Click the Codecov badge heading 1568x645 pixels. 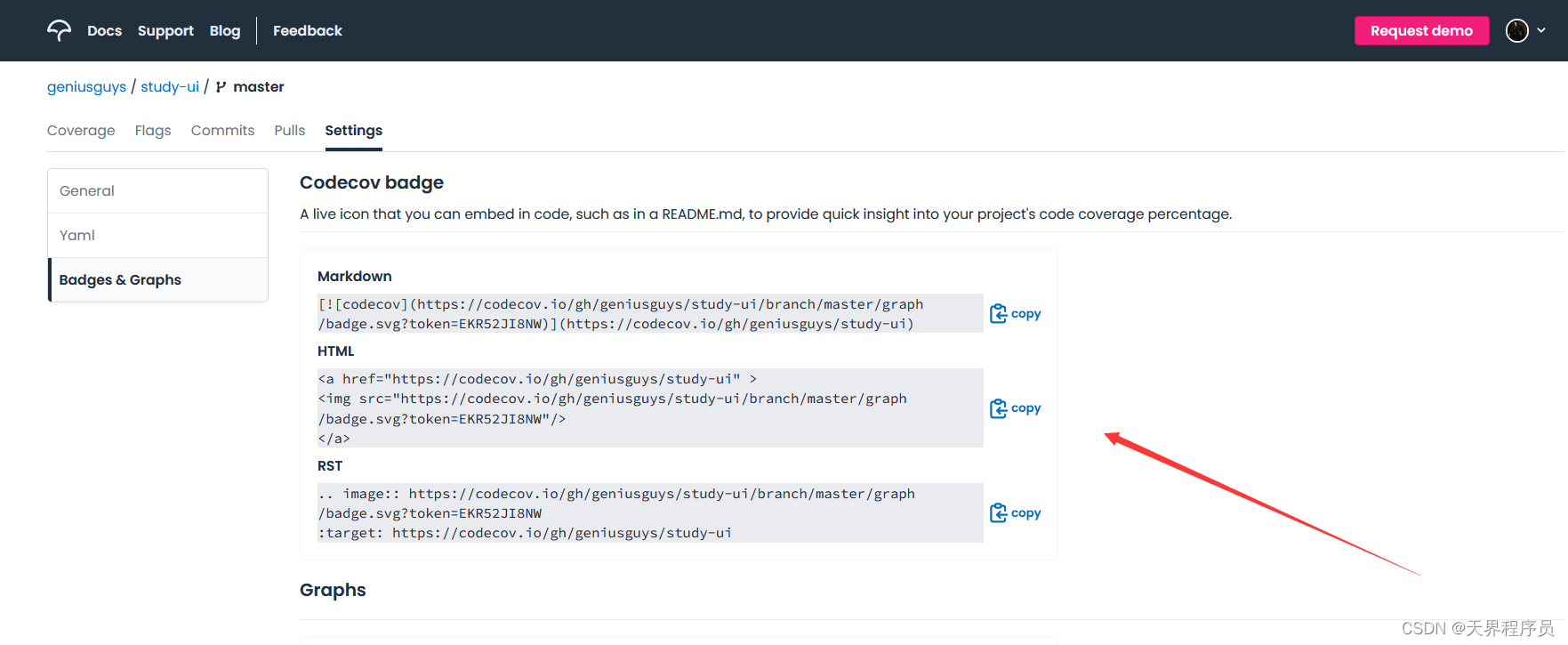(x=372, y=182)
